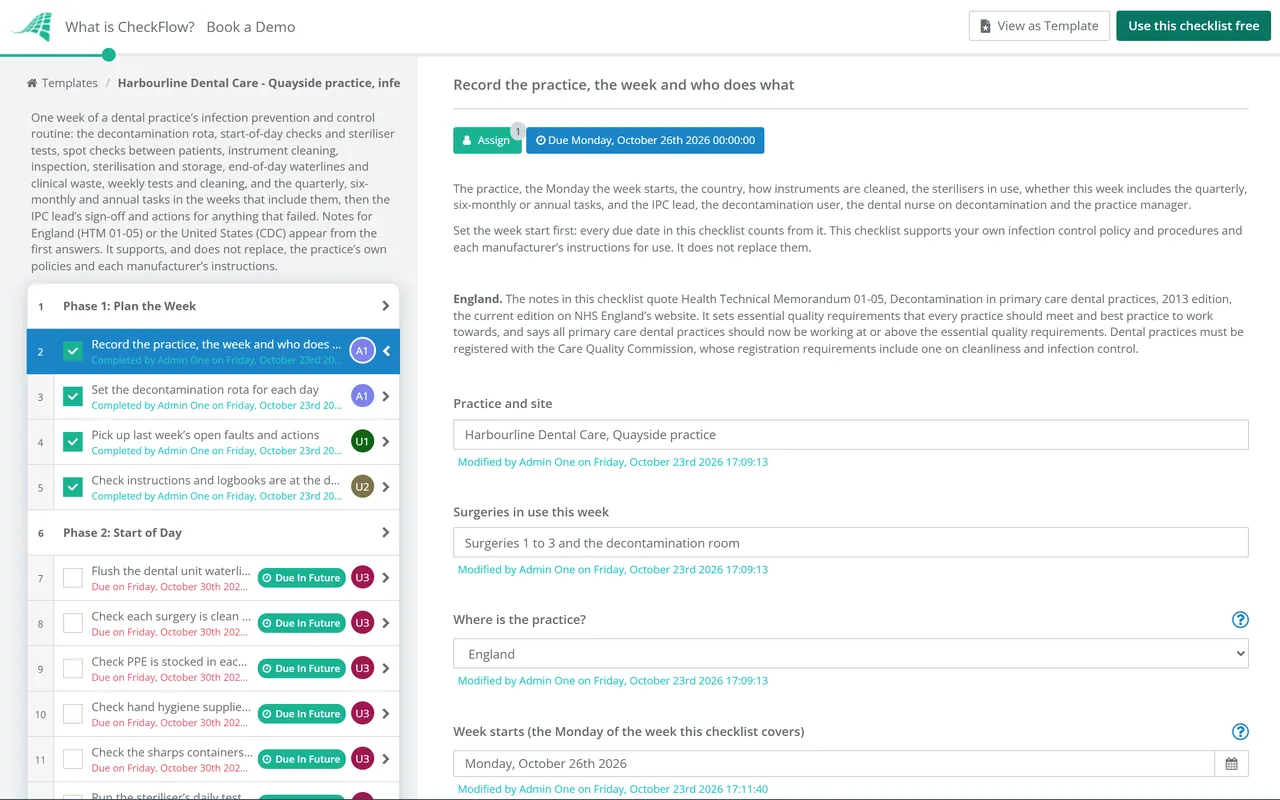Tick the Check PPE is stocked checkbox
This screenshot has height=800, width=1280.
click(73, 669)
